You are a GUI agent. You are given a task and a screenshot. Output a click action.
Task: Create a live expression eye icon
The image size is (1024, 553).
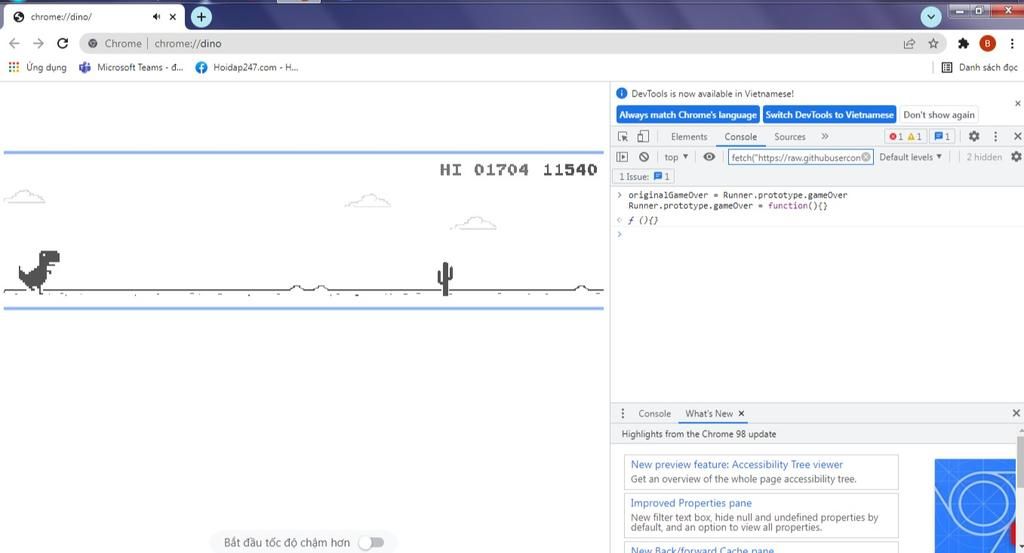[709, 157]
